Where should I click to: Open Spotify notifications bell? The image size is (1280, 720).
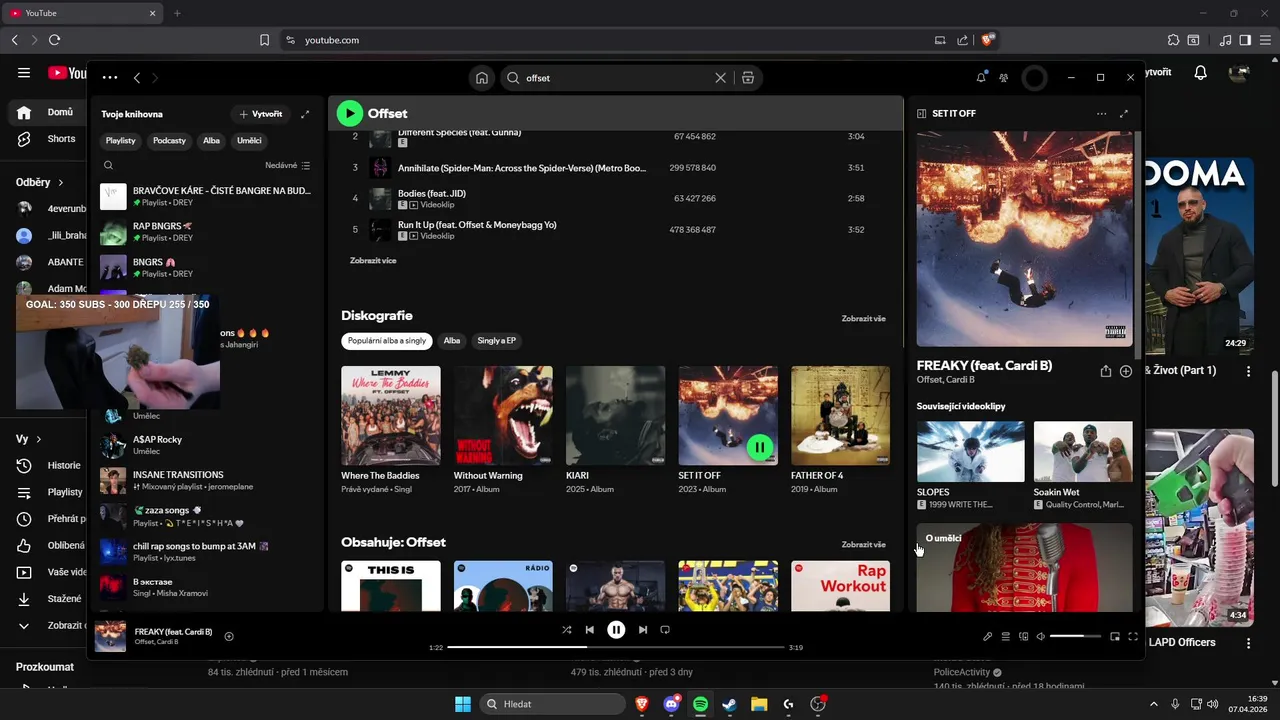(x=981, y=78)
